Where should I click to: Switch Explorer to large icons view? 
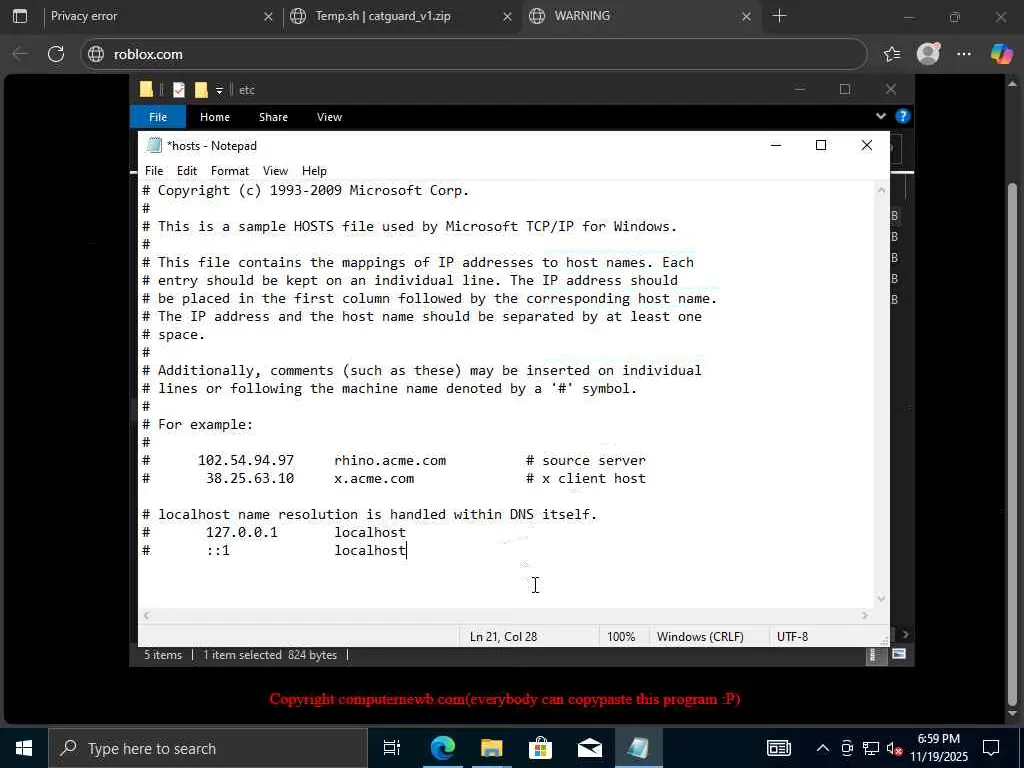[899, 654]
